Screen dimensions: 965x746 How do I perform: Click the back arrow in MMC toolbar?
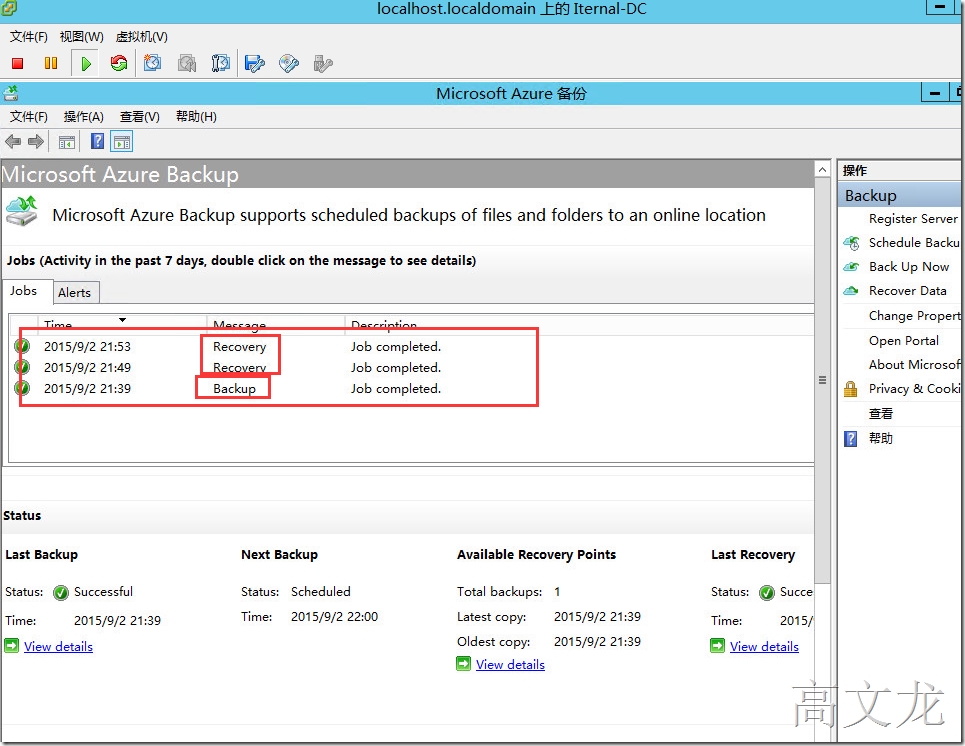click(13, 142)
